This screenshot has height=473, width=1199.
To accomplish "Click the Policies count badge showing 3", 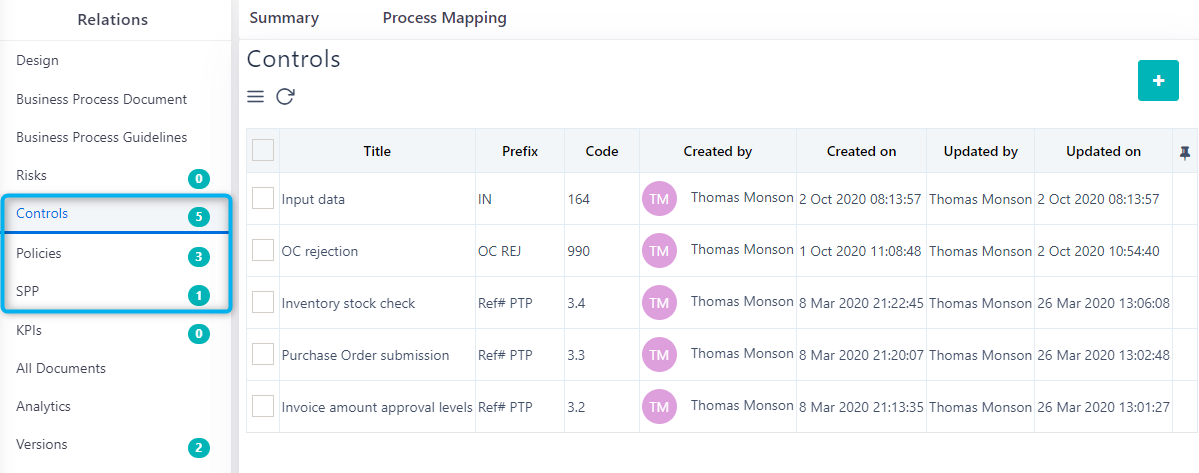I will [x=199, y=257].
